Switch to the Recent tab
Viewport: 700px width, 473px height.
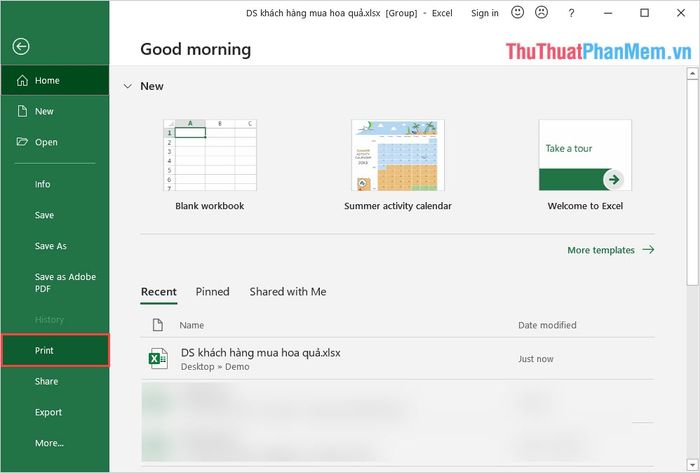[x=158, y=292]
